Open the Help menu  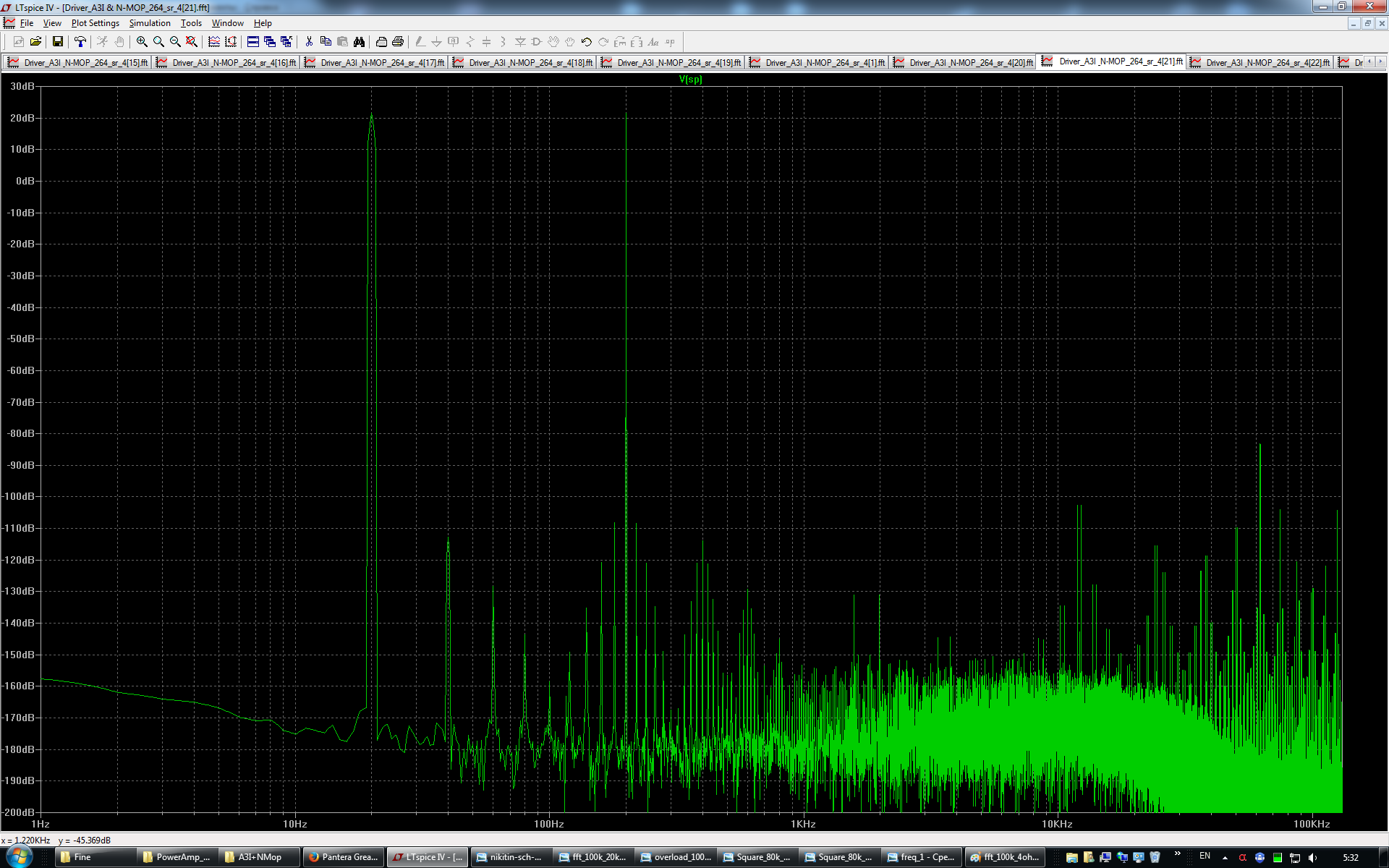point(263,23)
